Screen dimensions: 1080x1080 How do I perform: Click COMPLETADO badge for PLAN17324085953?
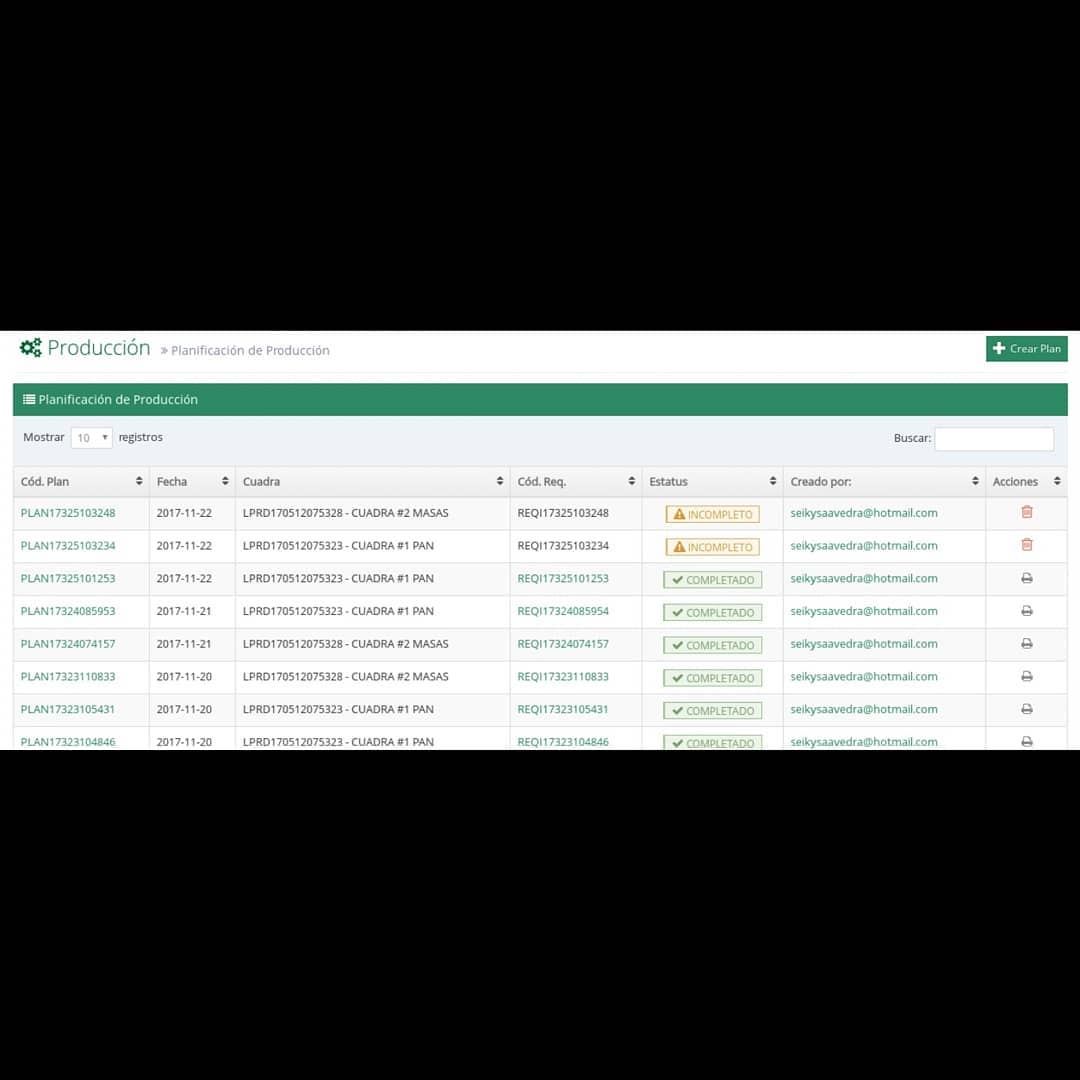712,612
